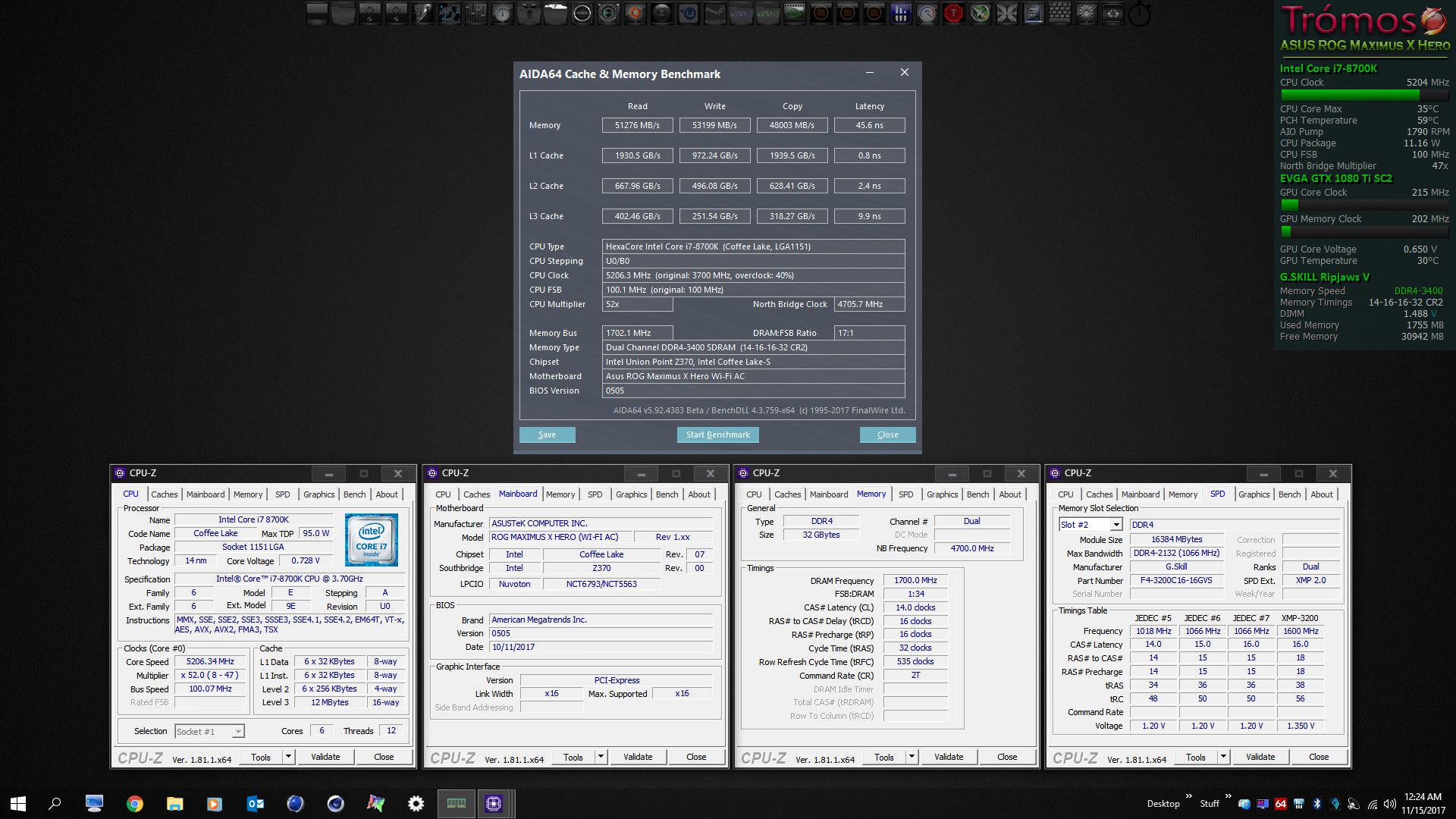The image size is (1456, 819).
Task: Click the processor Name field
Action: point(253,519)
